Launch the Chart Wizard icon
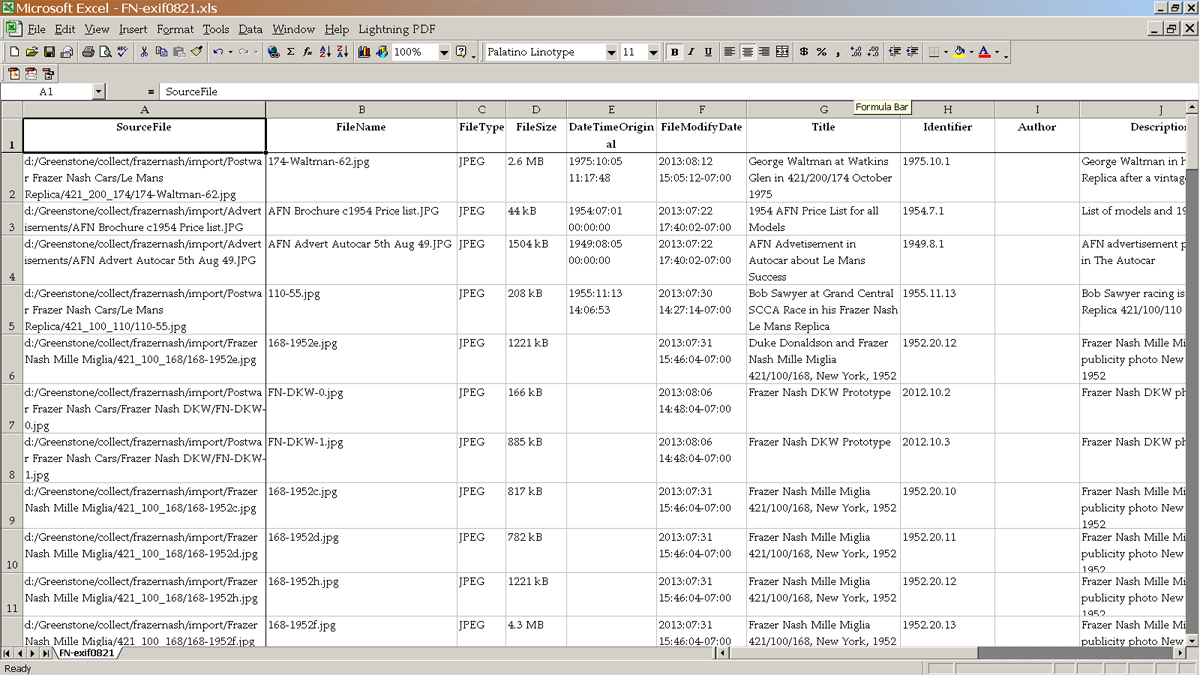The width and height of the screenshot is (1200, 675). [364, 52]
